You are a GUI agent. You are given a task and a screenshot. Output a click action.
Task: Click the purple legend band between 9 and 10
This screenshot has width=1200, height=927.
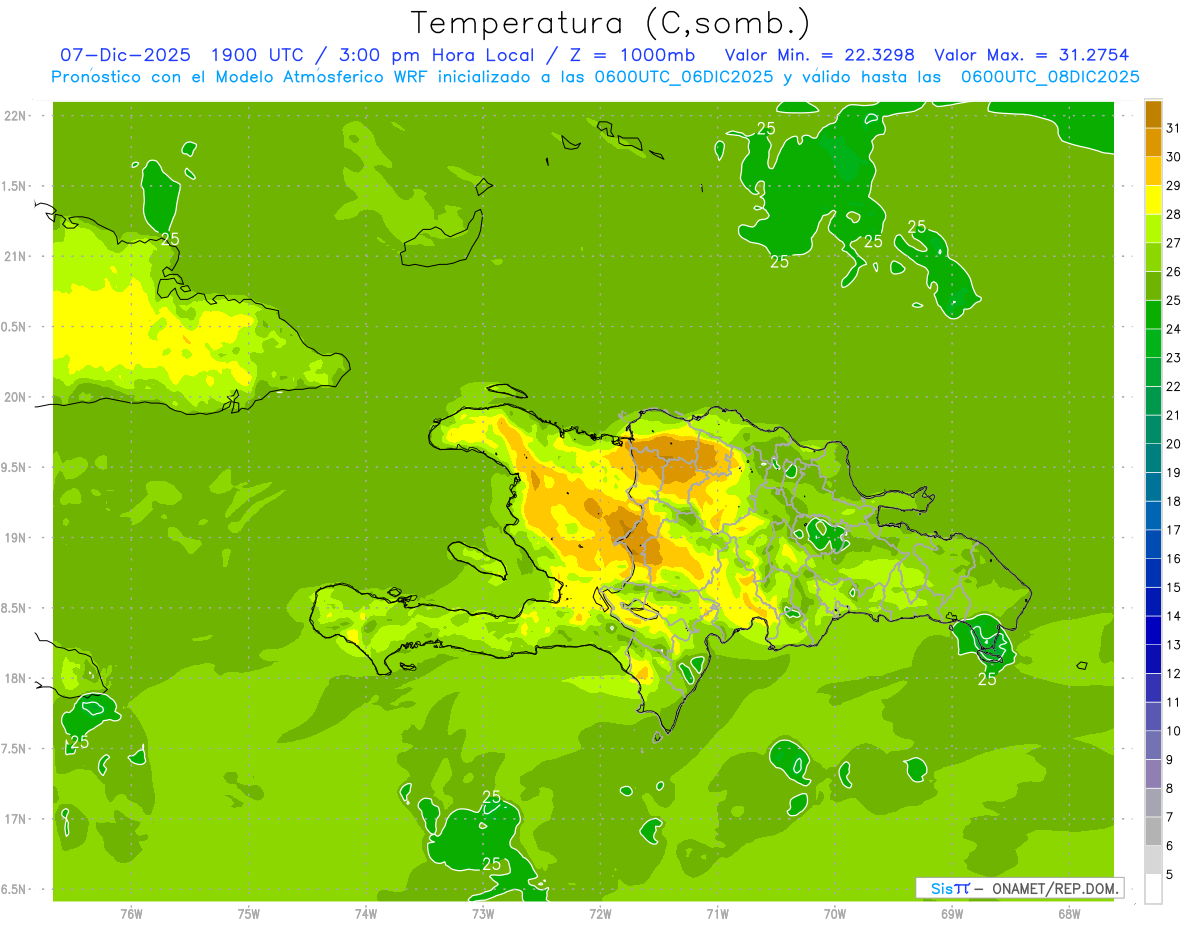1153,746
